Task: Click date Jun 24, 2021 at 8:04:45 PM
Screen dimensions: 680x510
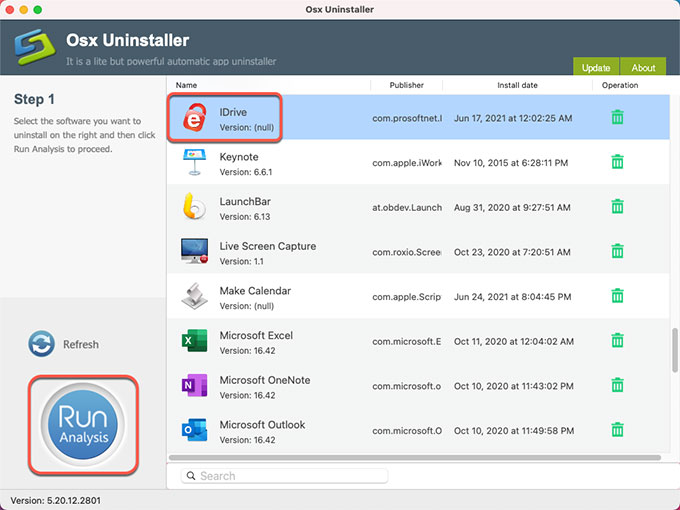Action: tap(513, 297)
